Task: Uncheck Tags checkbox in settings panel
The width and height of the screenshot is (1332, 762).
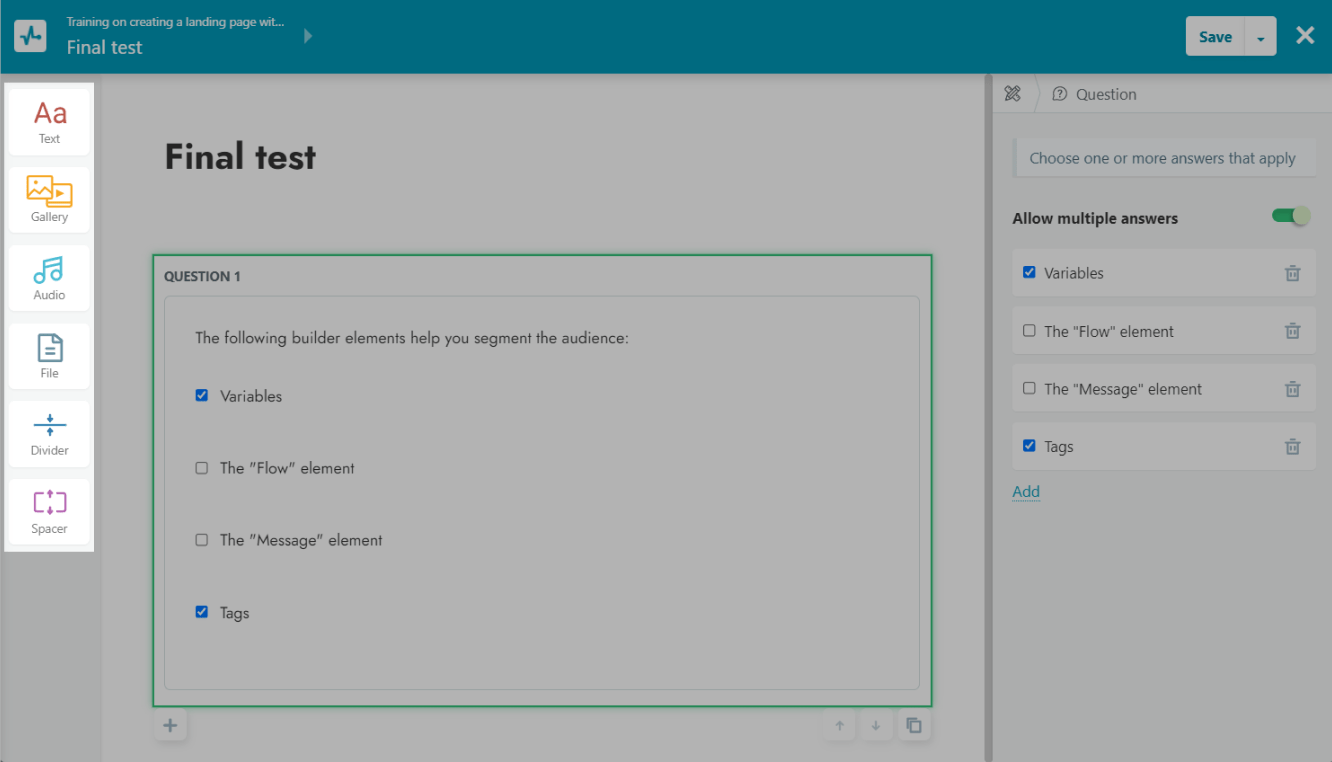Action: [1029, 446]
